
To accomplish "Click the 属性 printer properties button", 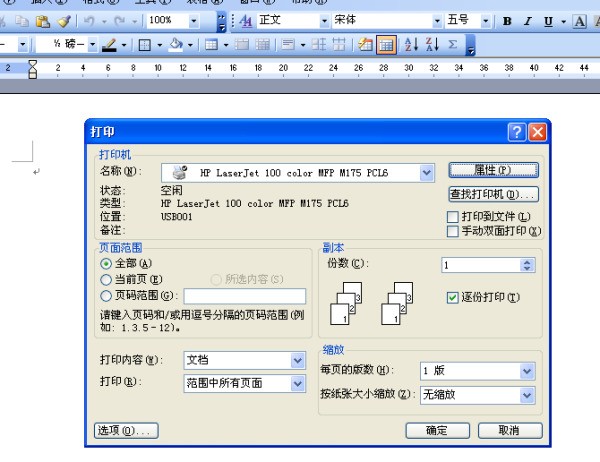I will click(493, 170).
